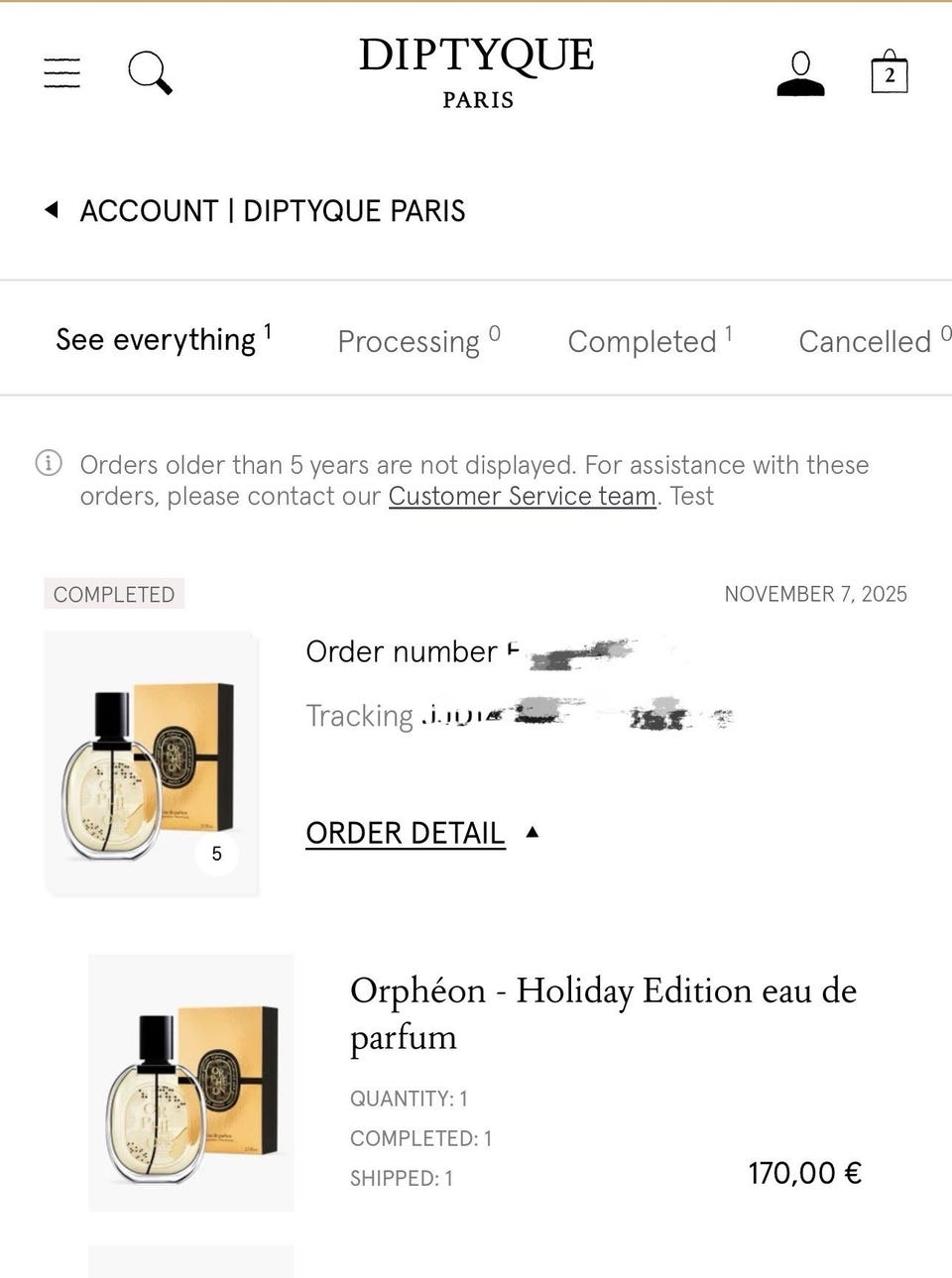Click the Orphéon Holiday Edition product image
Screen dimensions: 952x1278
click(191, 1082)
